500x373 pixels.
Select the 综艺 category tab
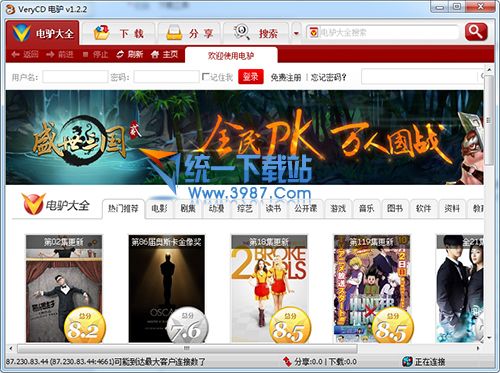tap(245, 209)
